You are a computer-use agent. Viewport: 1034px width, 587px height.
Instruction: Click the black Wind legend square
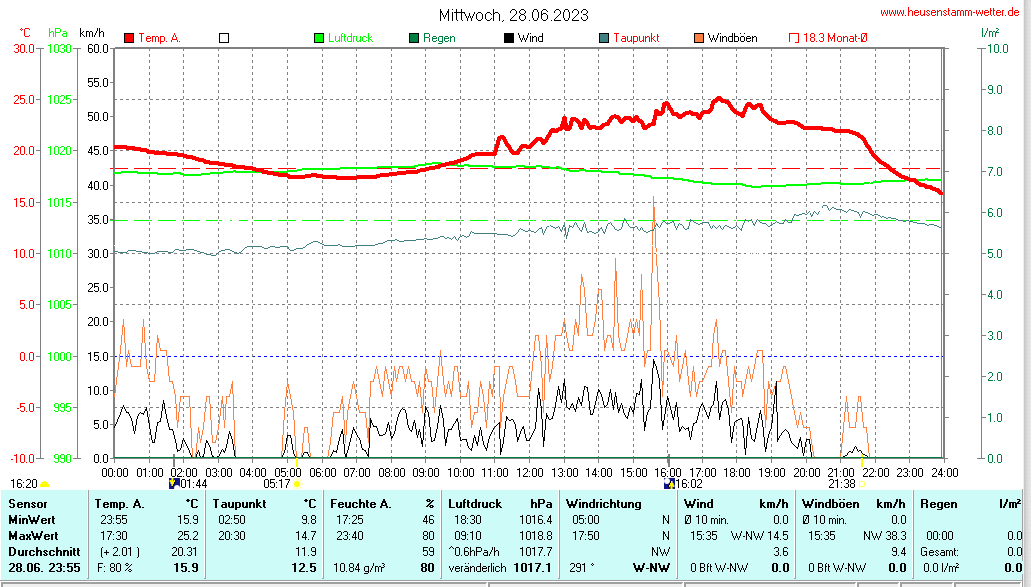(509, 38)
